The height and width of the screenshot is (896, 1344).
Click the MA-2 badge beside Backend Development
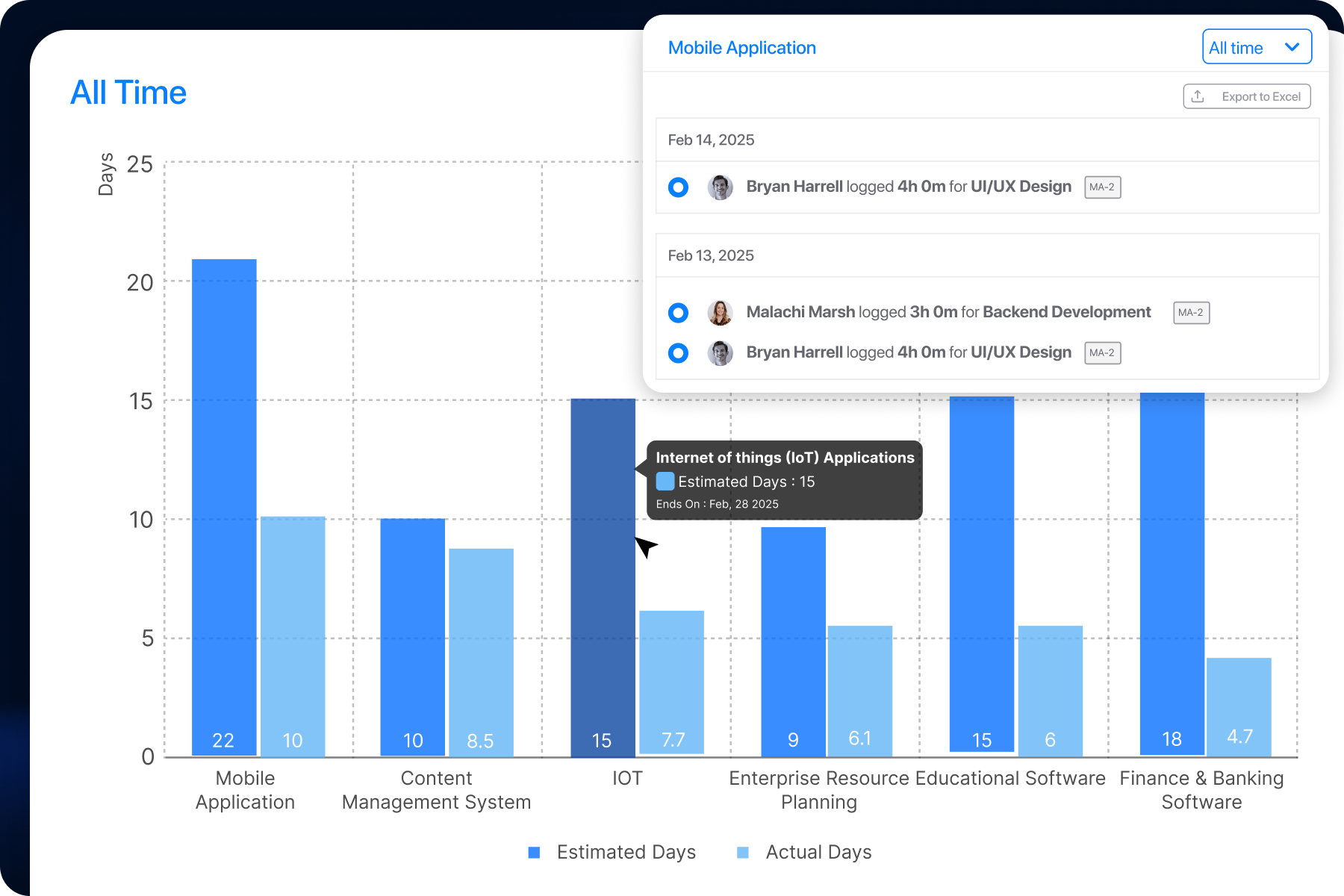coord(1191,312)
